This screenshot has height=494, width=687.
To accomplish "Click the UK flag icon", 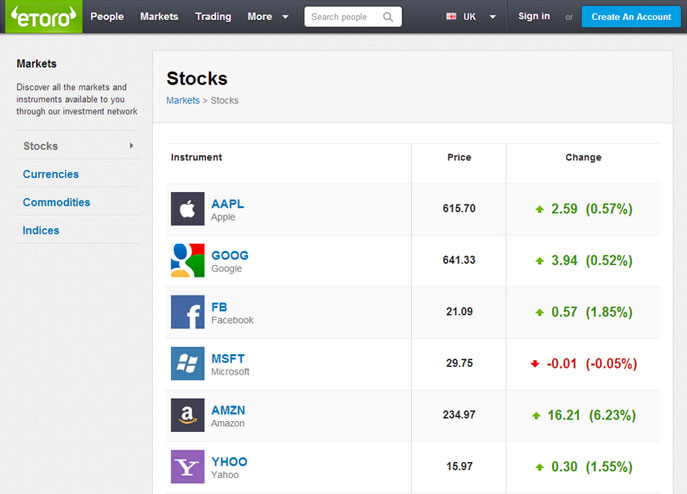I will 451,17.
